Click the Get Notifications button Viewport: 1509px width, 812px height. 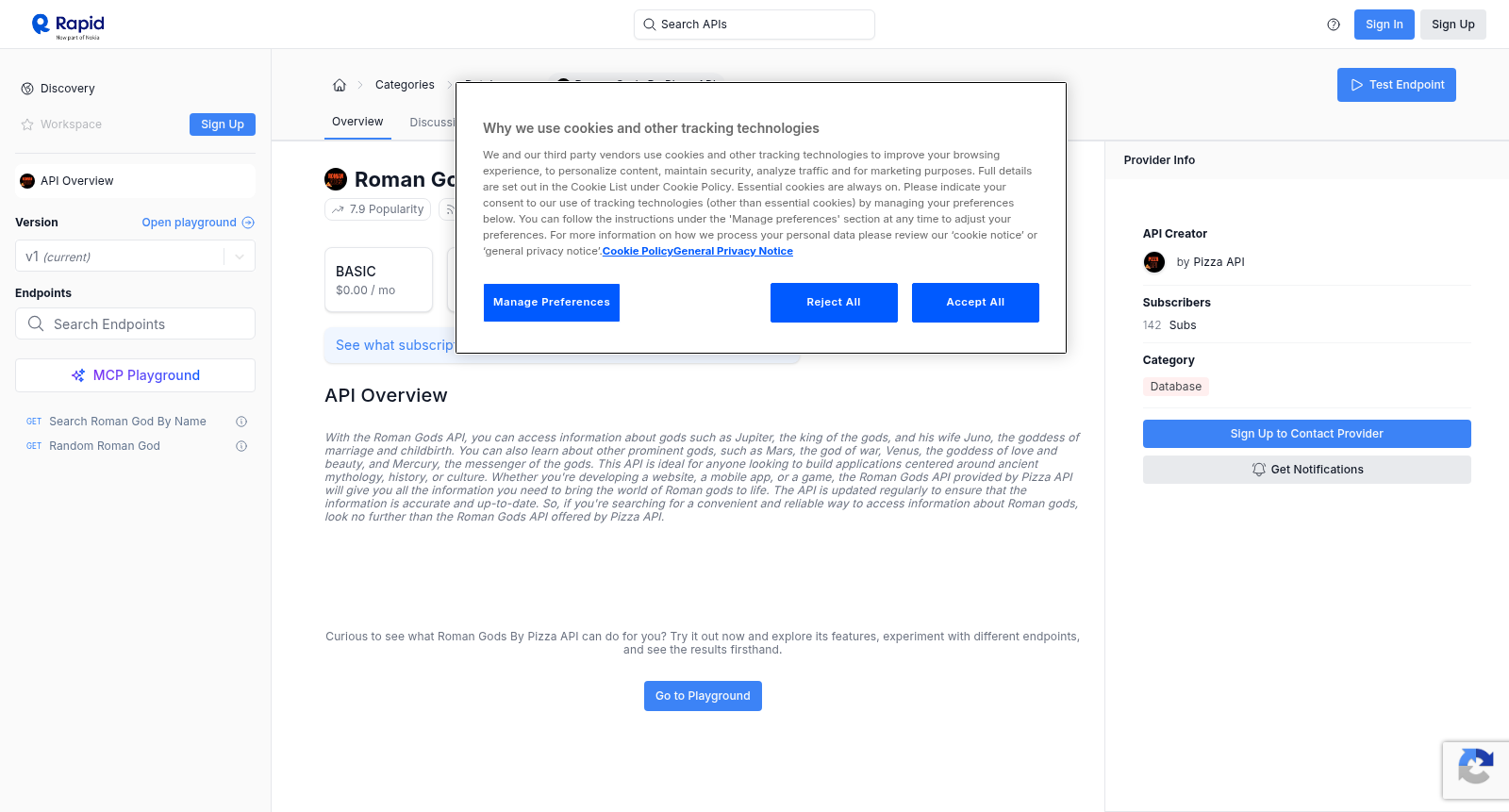pos(1306,470)
